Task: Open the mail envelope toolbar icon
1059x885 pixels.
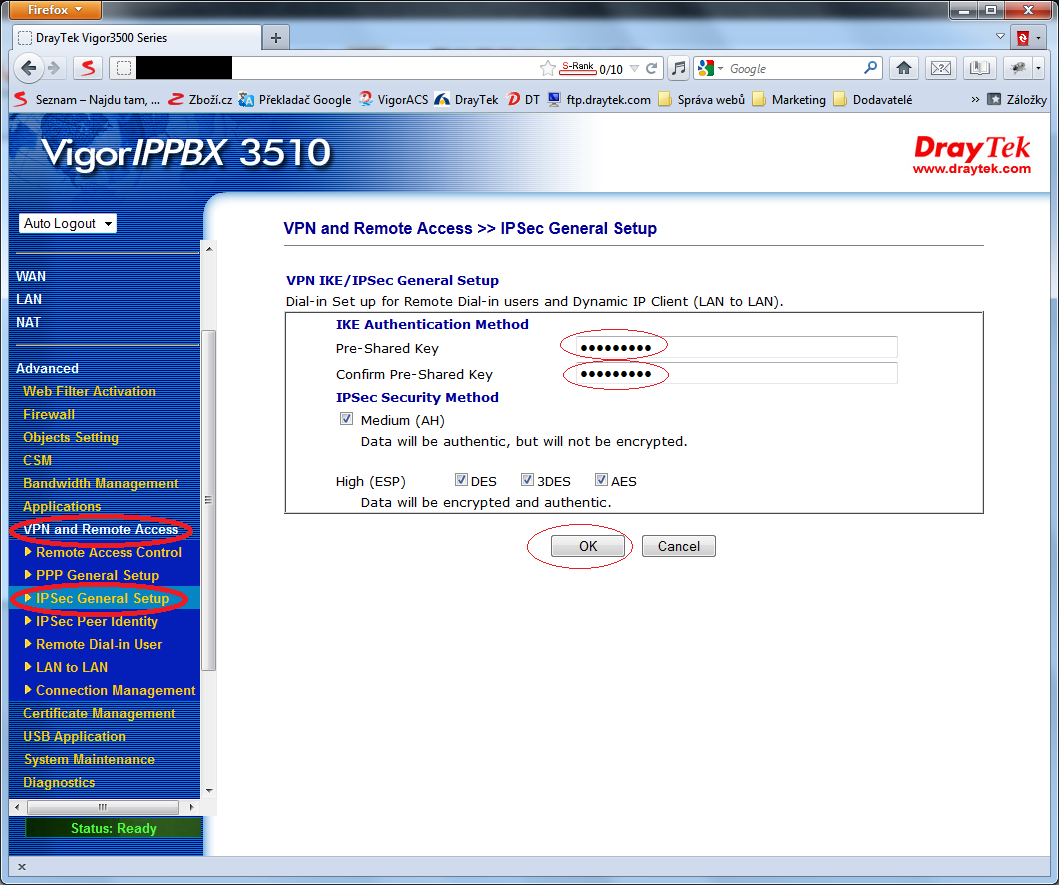Action: [941, 68]
